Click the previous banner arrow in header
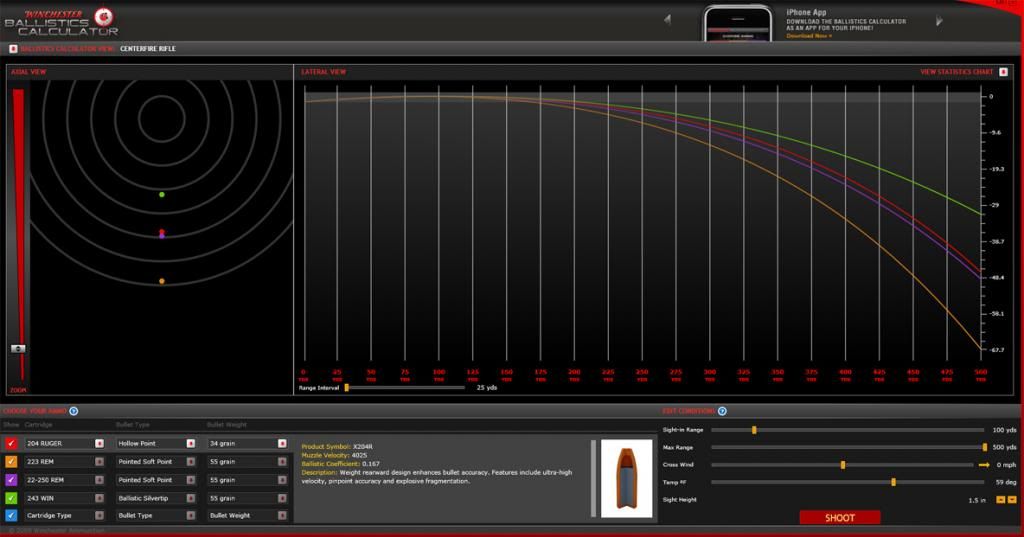This screenshot has width=1024, height=537. 667,20
